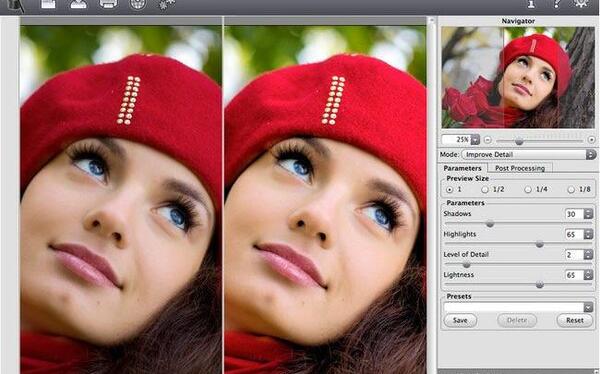Screen dimensions: 600x374
Task: Click the scroll arrow above the image scrollbar
Action: 431,21
